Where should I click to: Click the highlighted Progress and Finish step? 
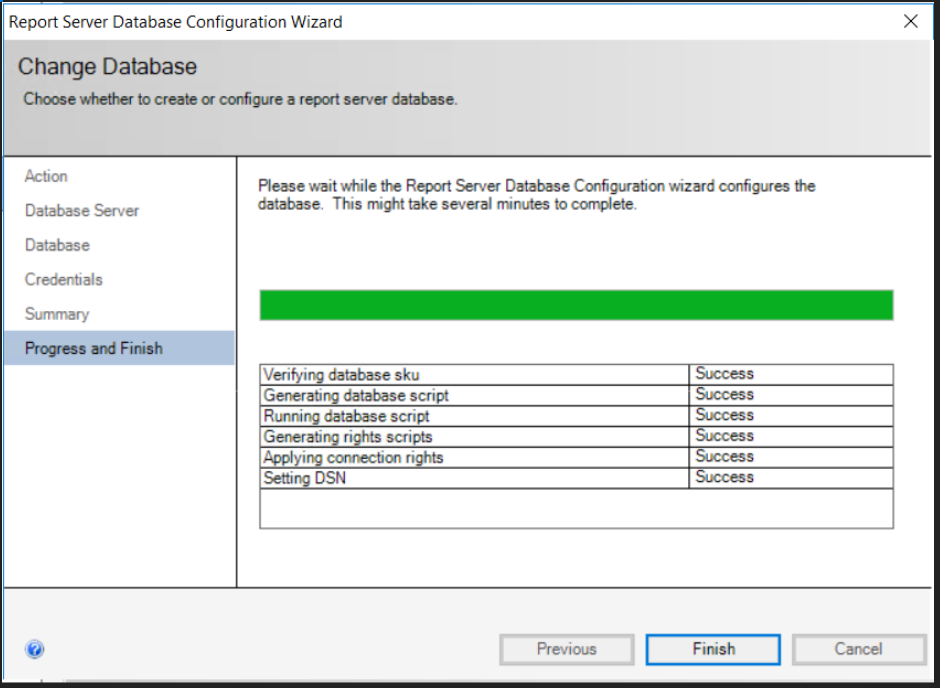[93, 348]
